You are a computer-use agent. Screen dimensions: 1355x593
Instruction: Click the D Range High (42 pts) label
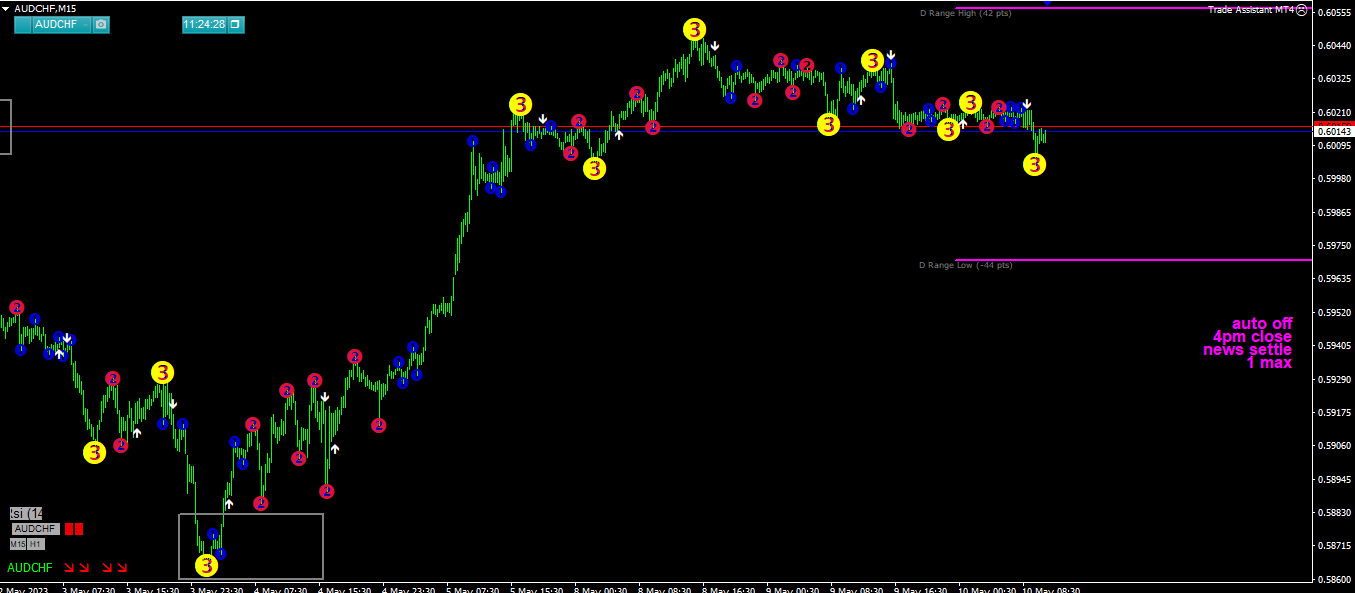965,13
